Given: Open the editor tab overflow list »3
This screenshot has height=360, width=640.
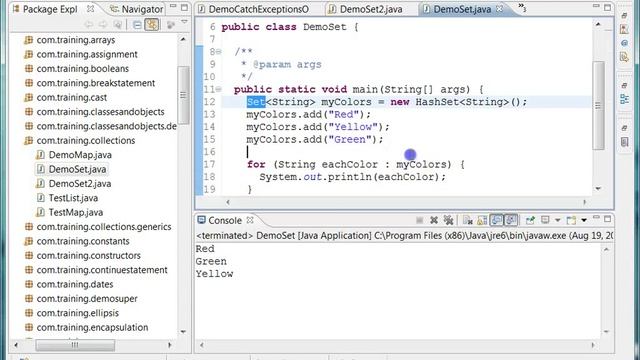Looking at the screenshot, I should click(522, 7).
